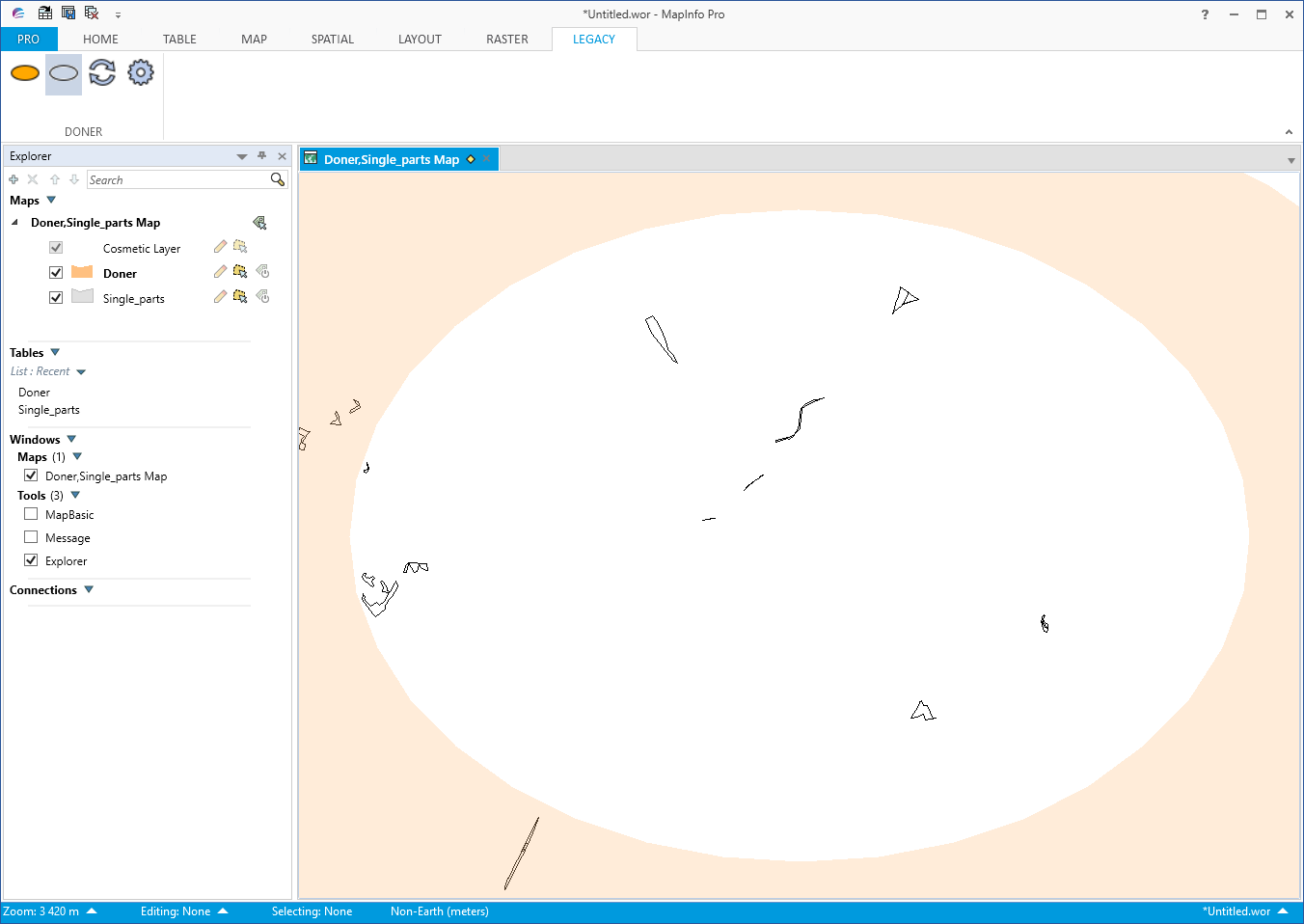
Task: Open the *Untitled.wor status bar menu
Action: pos(1245,911)
